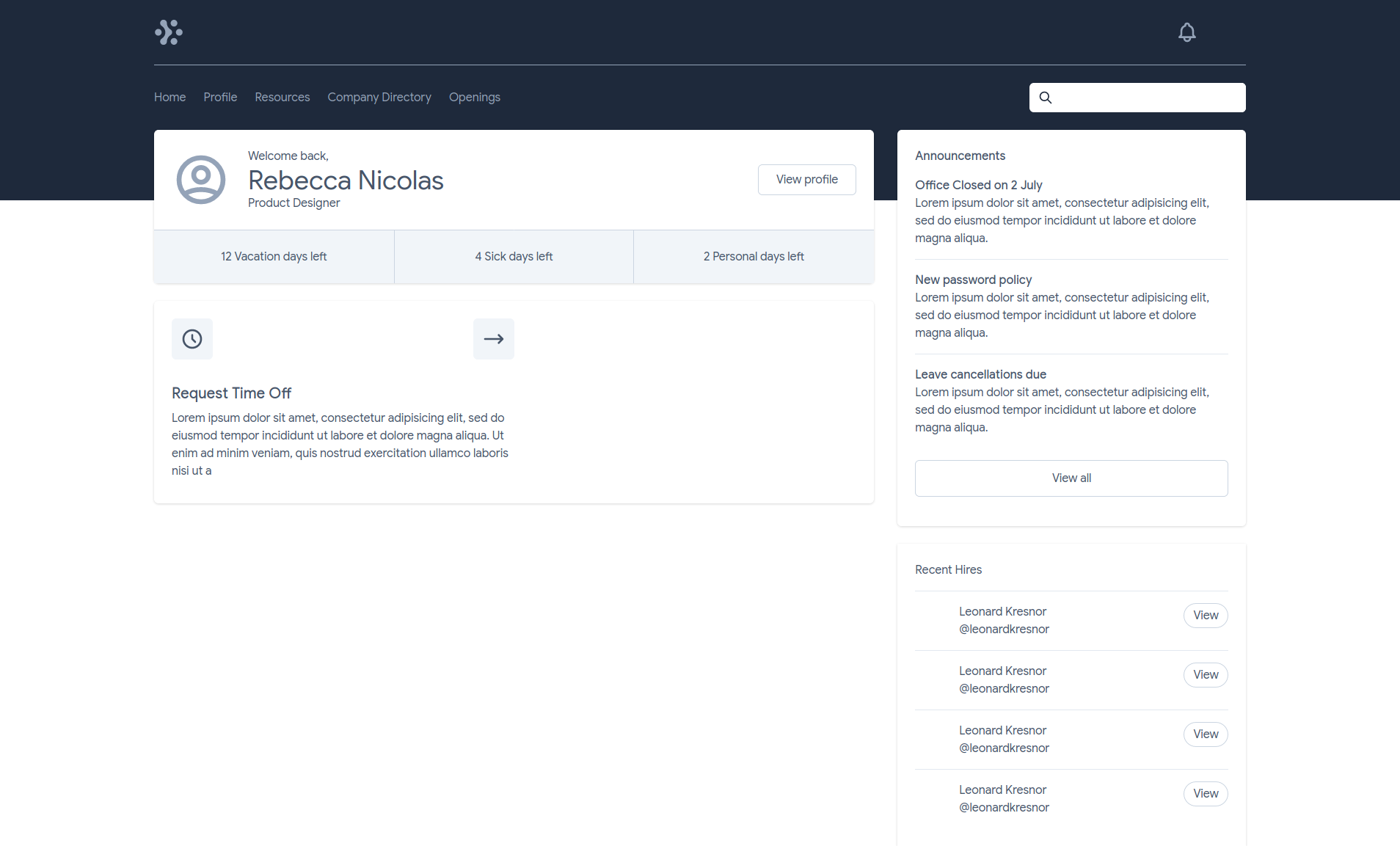Open Office Closed on 2 July announcement
This screenshot has width=1400, height=846.
click(x=978, y=185)
